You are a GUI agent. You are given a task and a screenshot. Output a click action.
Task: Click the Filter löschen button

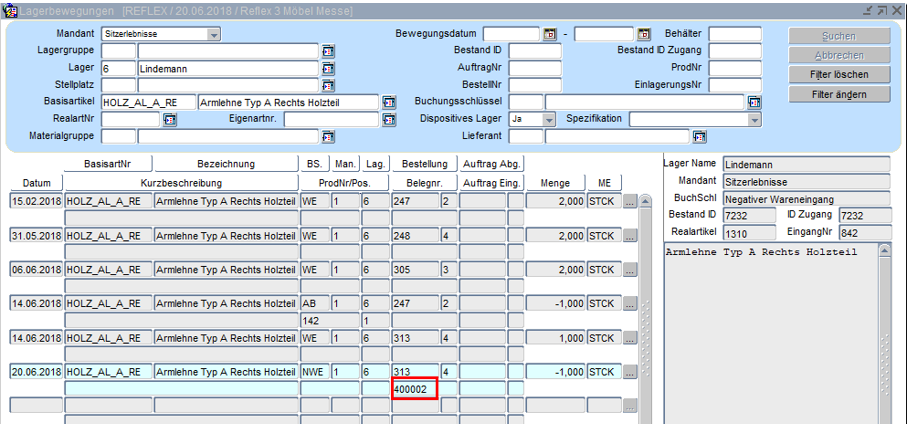pos(838,75)
